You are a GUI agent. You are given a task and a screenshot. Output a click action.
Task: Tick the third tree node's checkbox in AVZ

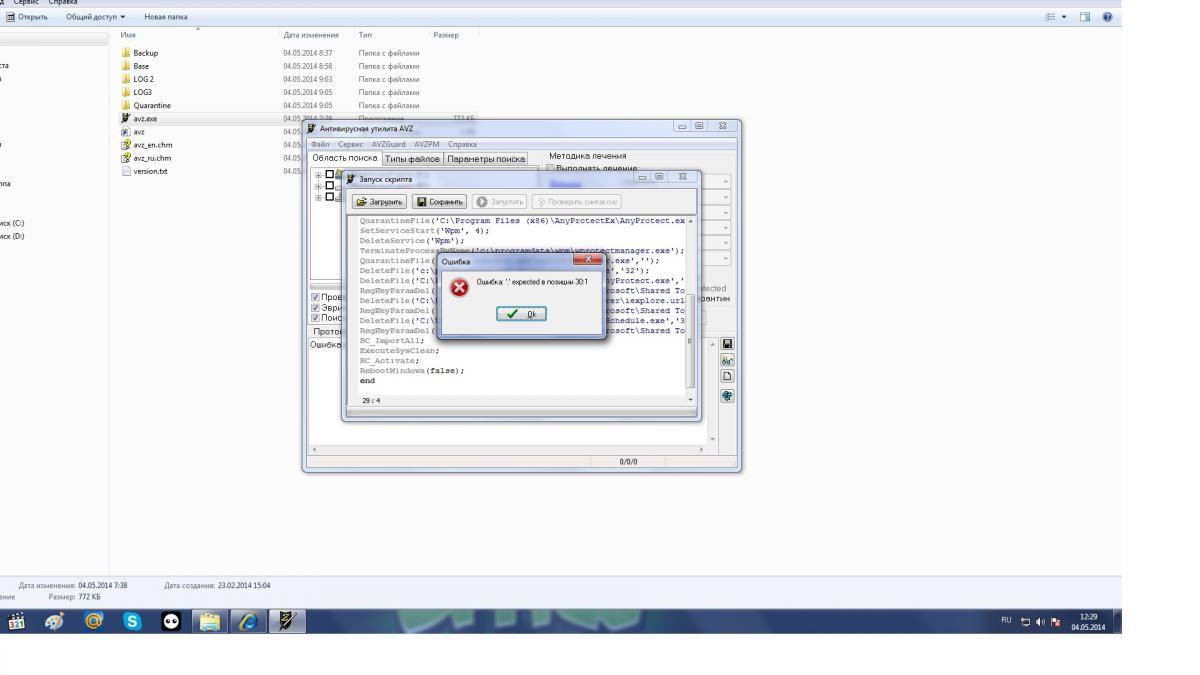[330, 197]
